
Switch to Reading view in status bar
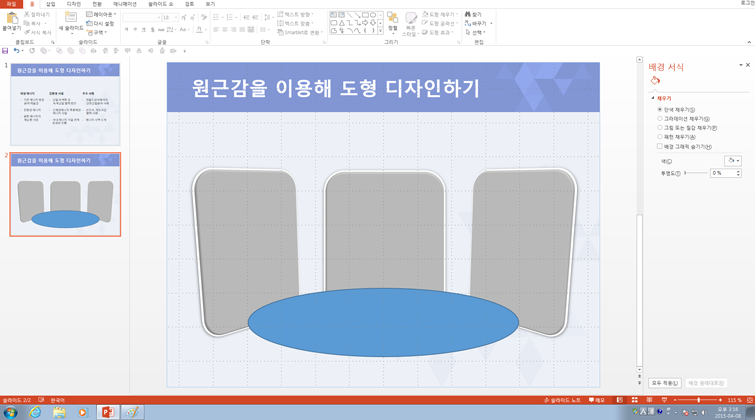point(649,400)
